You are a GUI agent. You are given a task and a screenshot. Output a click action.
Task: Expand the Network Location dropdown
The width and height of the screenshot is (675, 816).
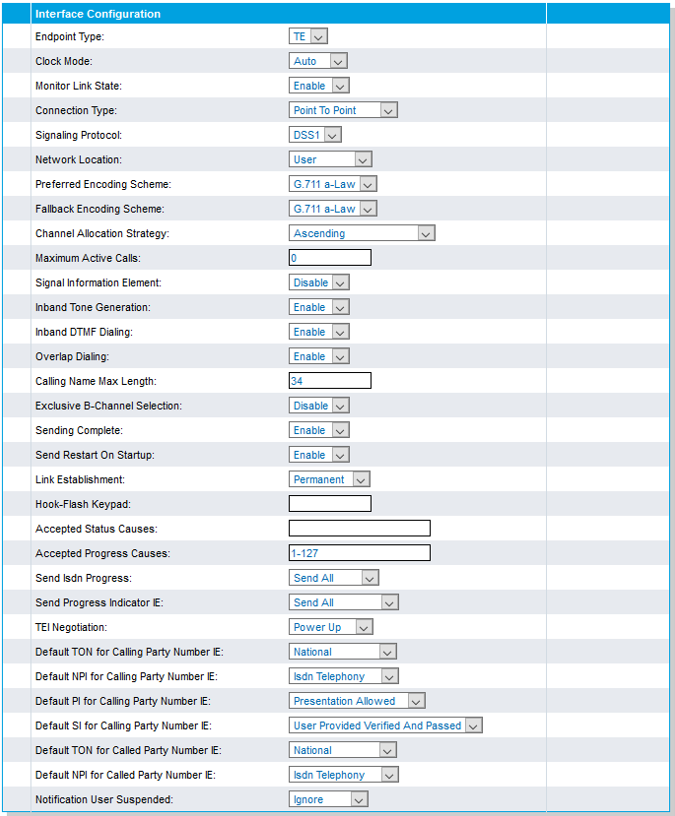pos(330,159)
